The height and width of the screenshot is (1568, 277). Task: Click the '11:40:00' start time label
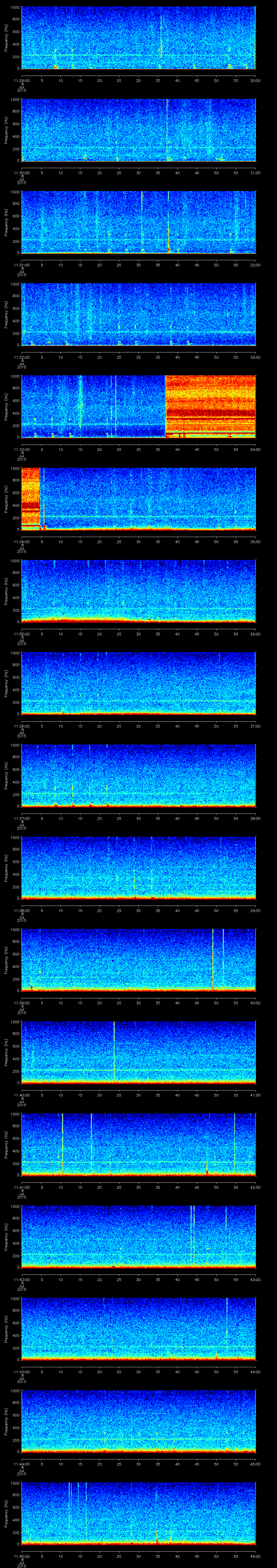(21, 1095)
